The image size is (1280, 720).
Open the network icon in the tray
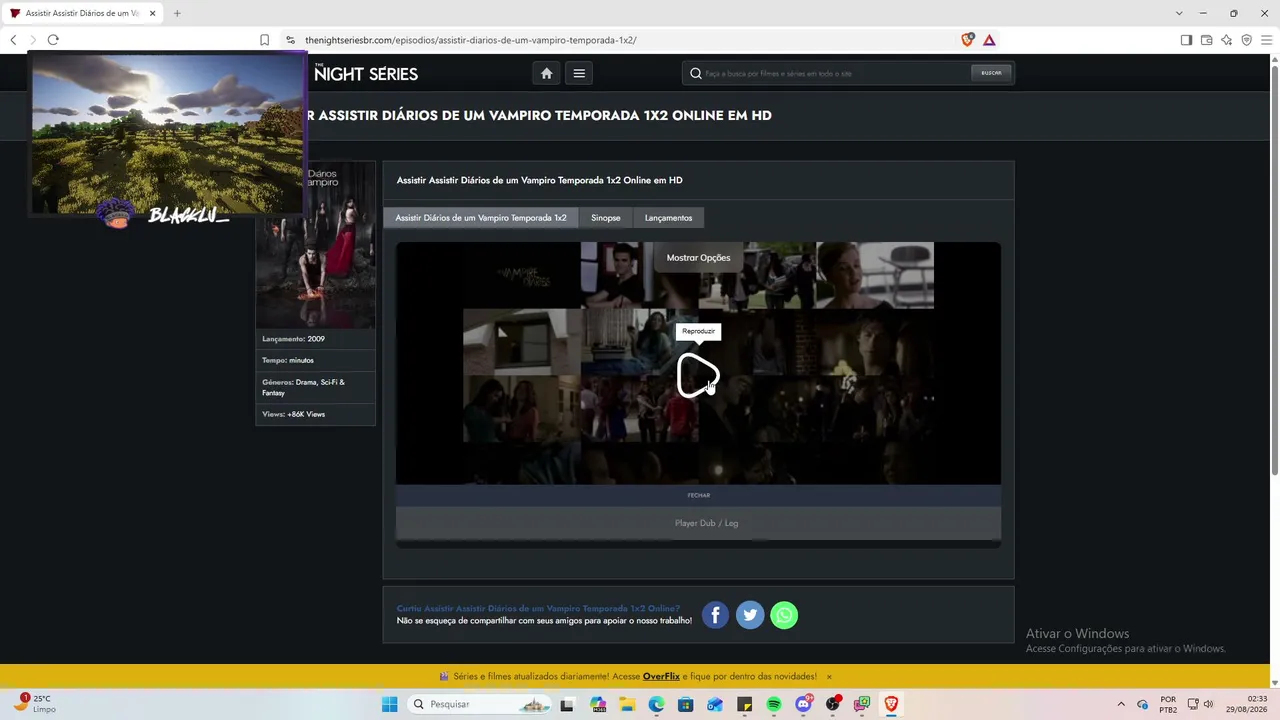(1193, 704)
